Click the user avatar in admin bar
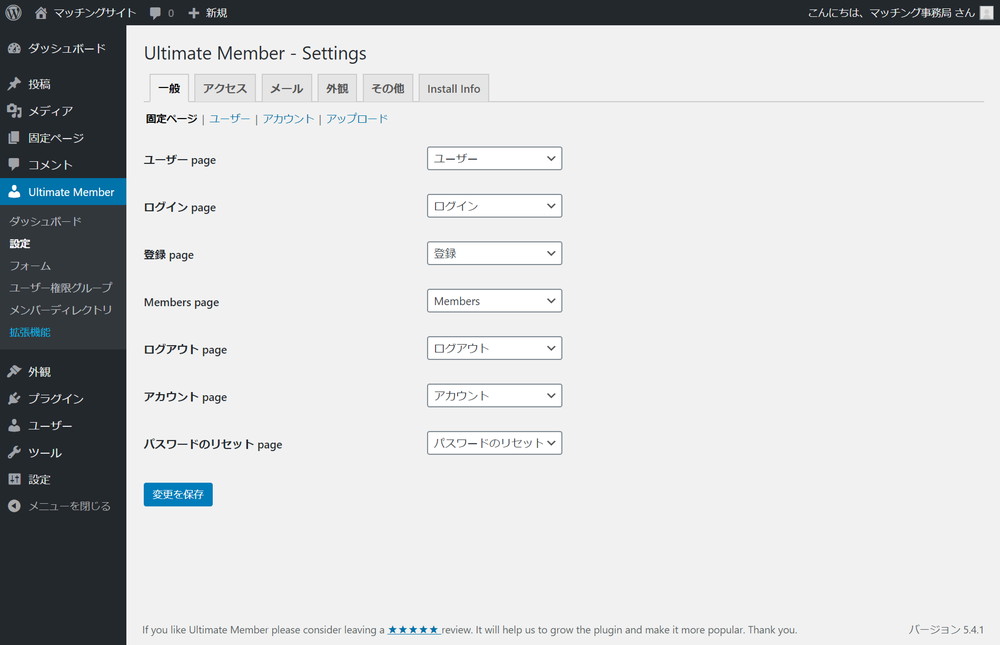The width and height of the screenshot is (1000, 645). tap(986, 13)
